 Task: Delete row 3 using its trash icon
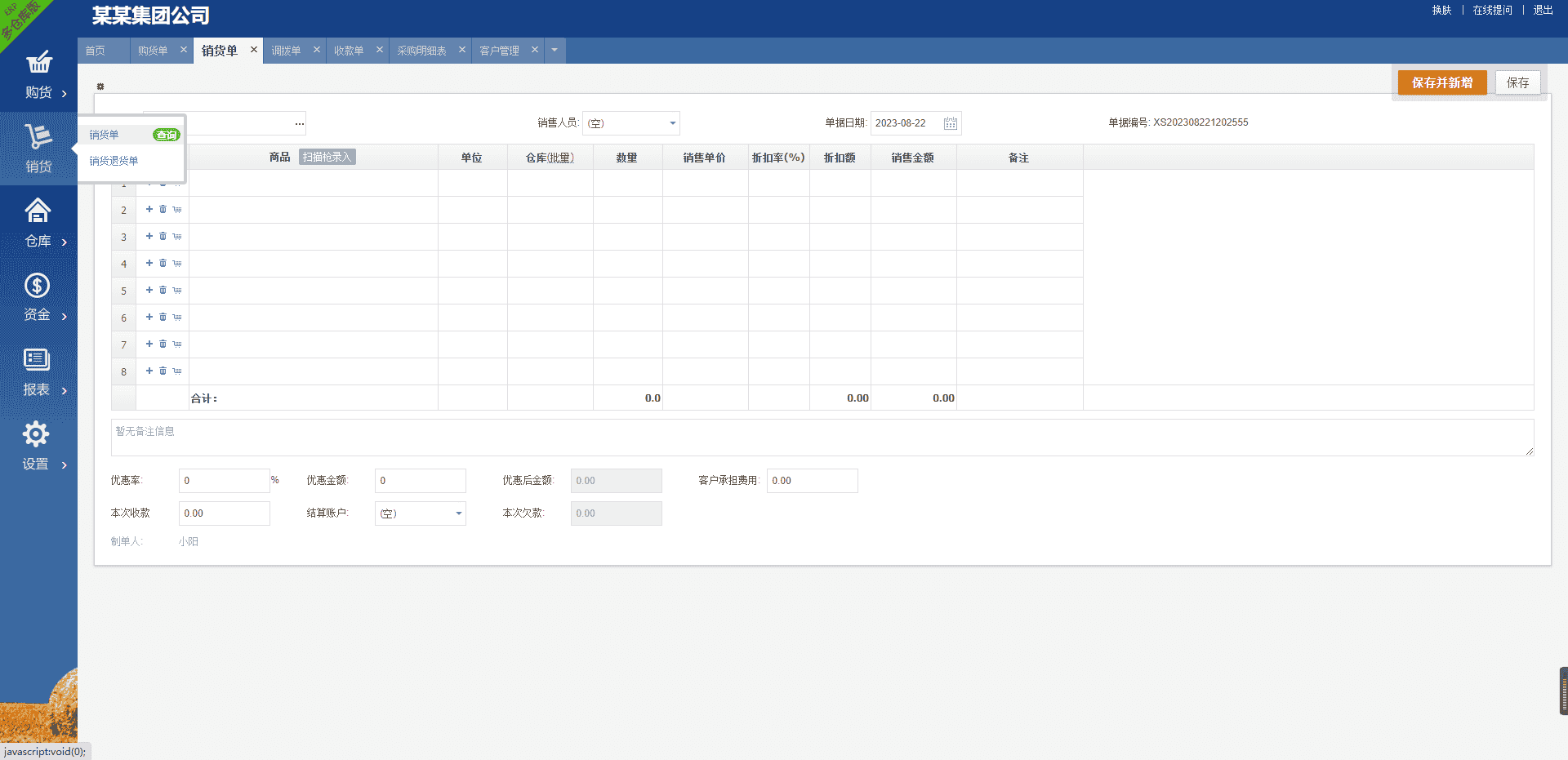[163, 236]
